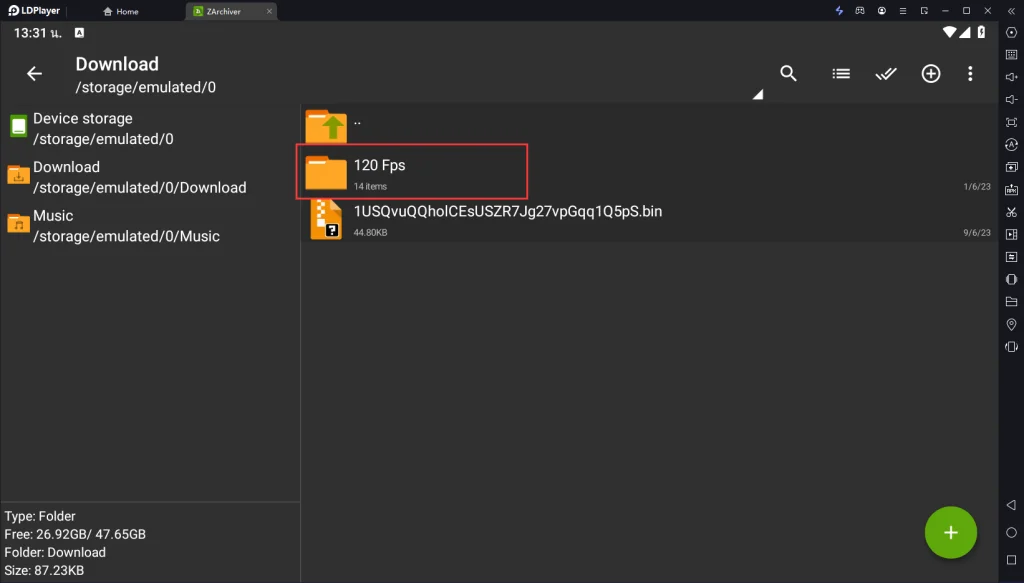Select the 1USQvuQQholCEsUSZR7Jg27vpGqq1Q5pS.bin file
The height and width of the screenshot is (583, 1024).
point(649,220)
